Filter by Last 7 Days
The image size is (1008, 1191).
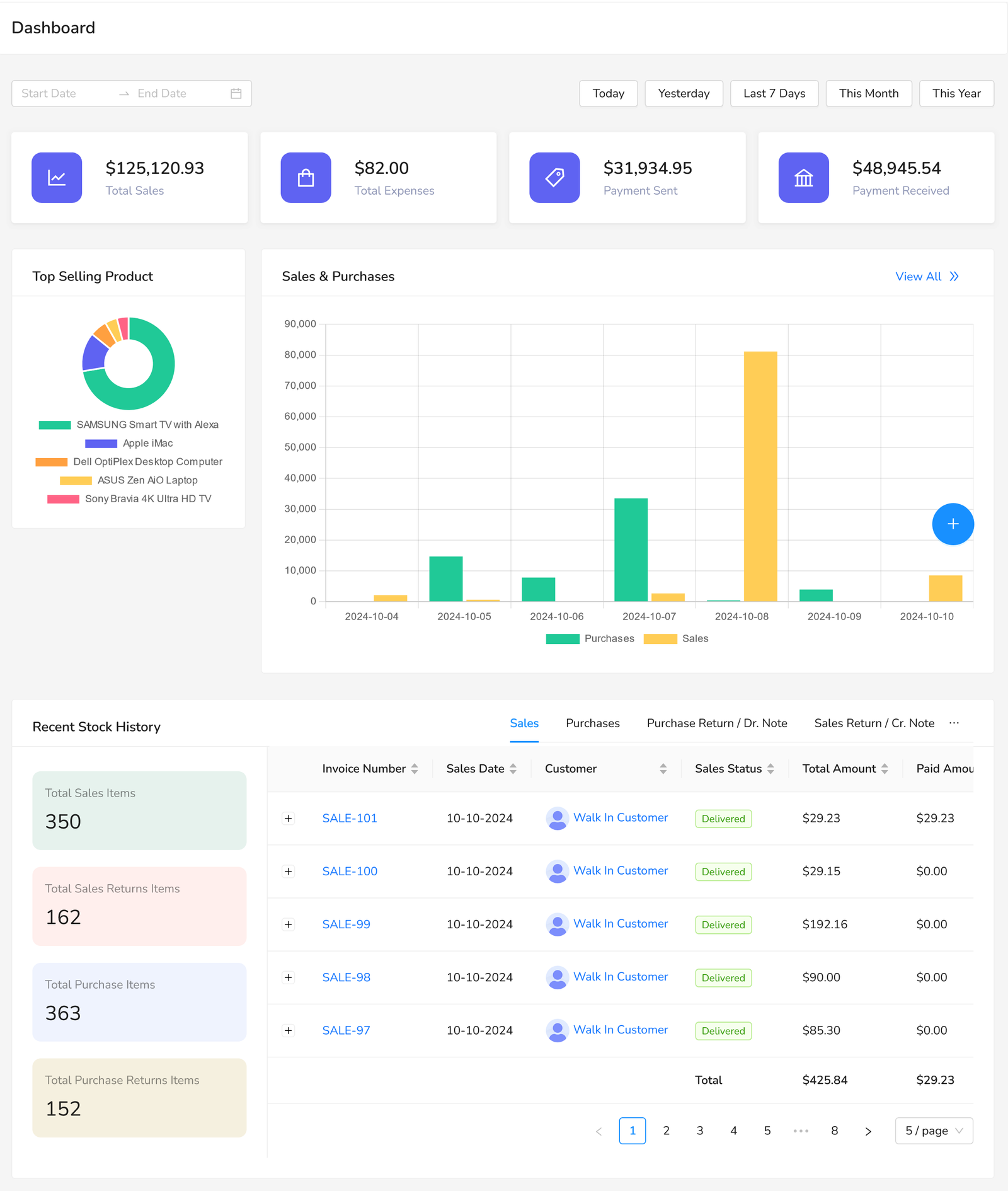point(774,93)
